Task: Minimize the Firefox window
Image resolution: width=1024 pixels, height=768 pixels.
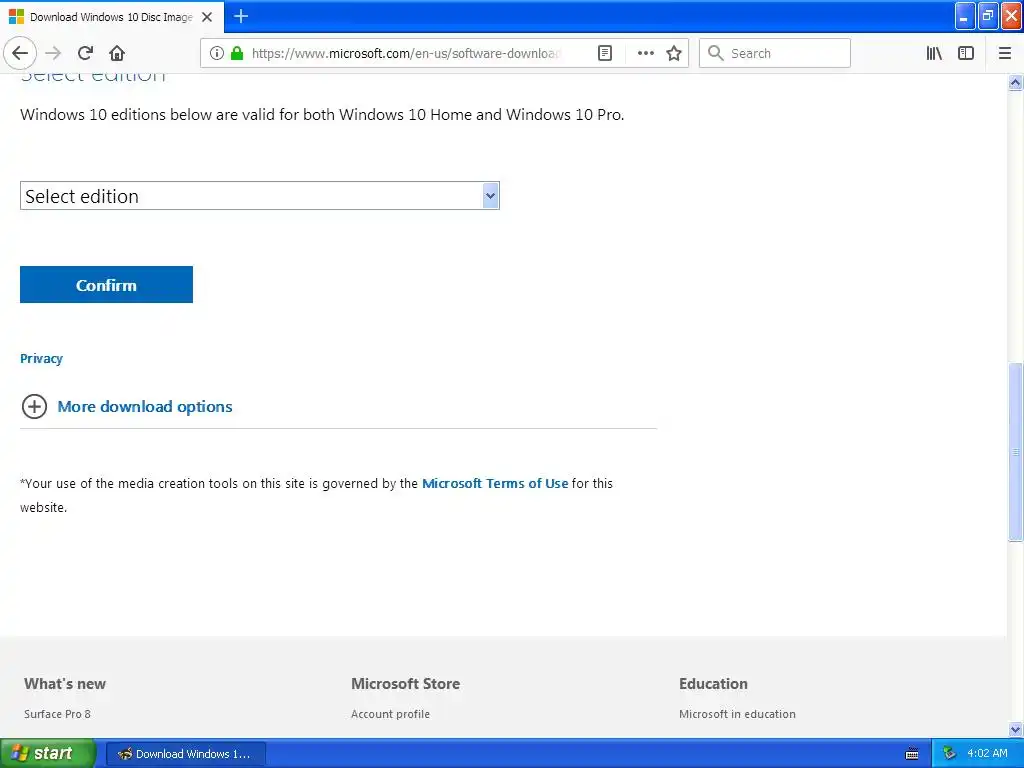Action: click(965, 16)
